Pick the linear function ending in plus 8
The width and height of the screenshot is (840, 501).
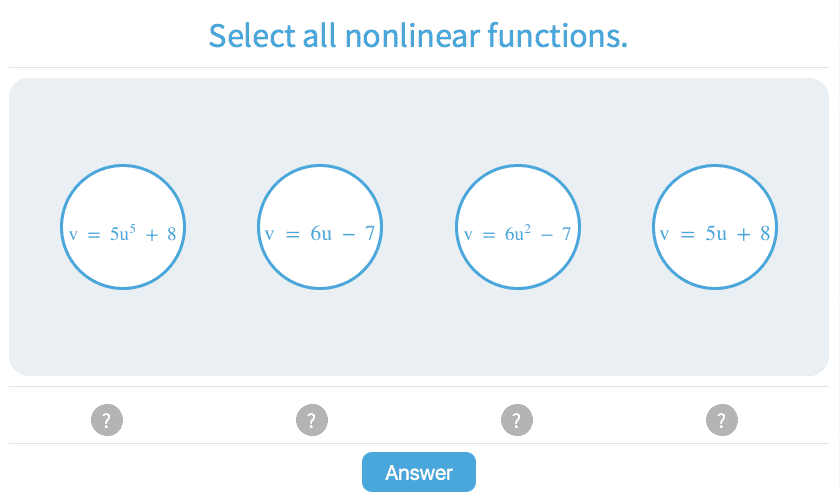pos(714,228)
